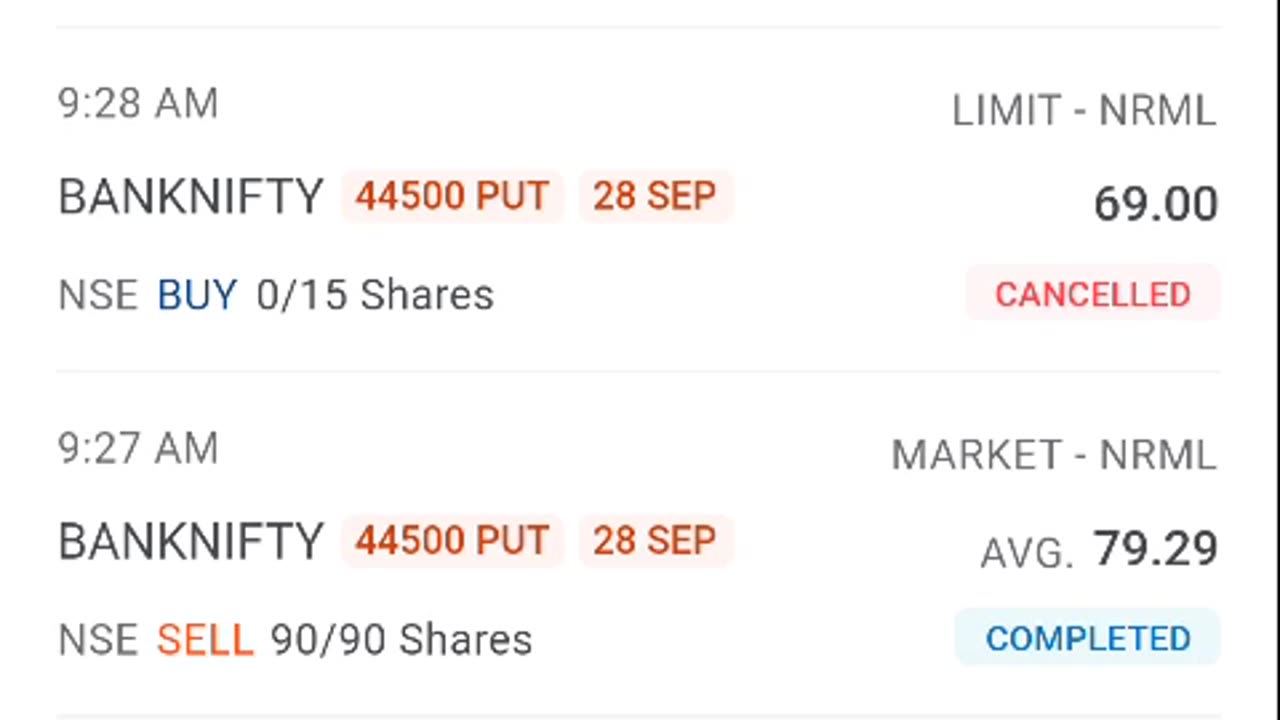Click the 69.00 limit price
Image resolution: width=1280 pixels, height=720 pixels.
pyautogui.click(x=1155, y=204)
